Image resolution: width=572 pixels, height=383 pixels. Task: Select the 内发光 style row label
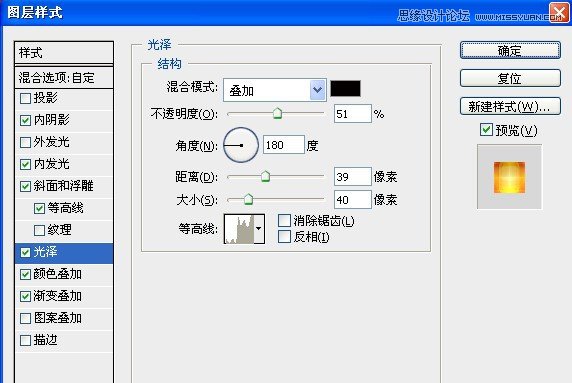coord(51,164)
